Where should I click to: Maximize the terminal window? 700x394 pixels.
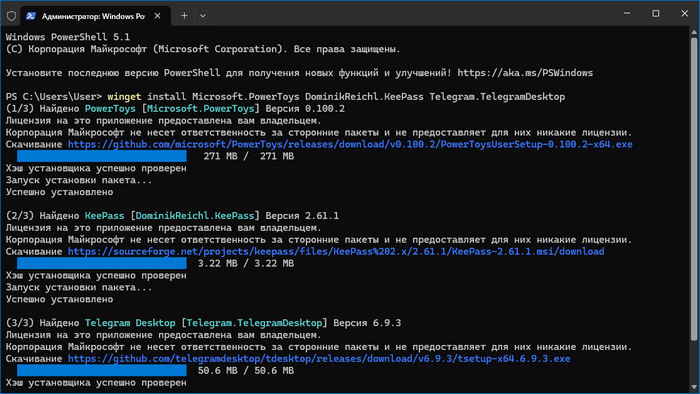655,13
